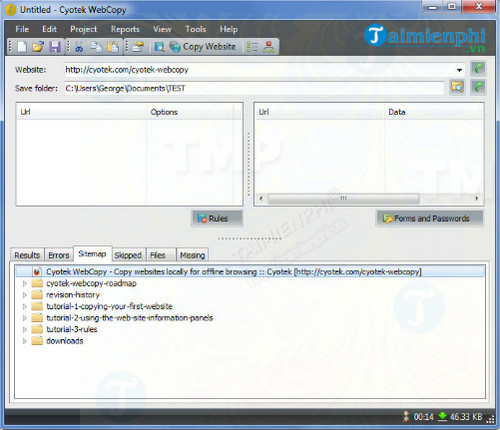Viewport: 500px width, 430px height.
Task: Click the green list report icon
Action: point(252,47)
